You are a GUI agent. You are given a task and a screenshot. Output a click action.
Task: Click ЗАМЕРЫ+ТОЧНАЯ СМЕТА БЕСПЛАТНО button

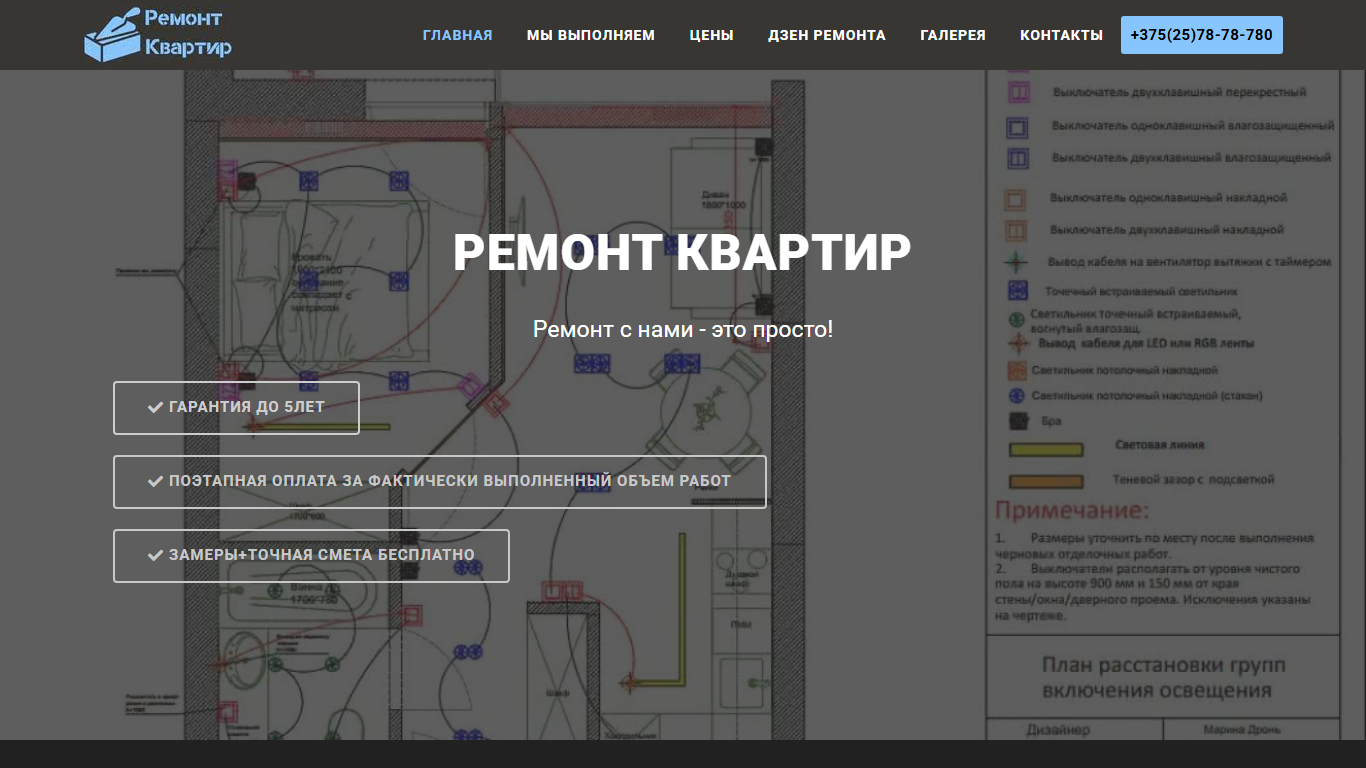tap(311, 556)
